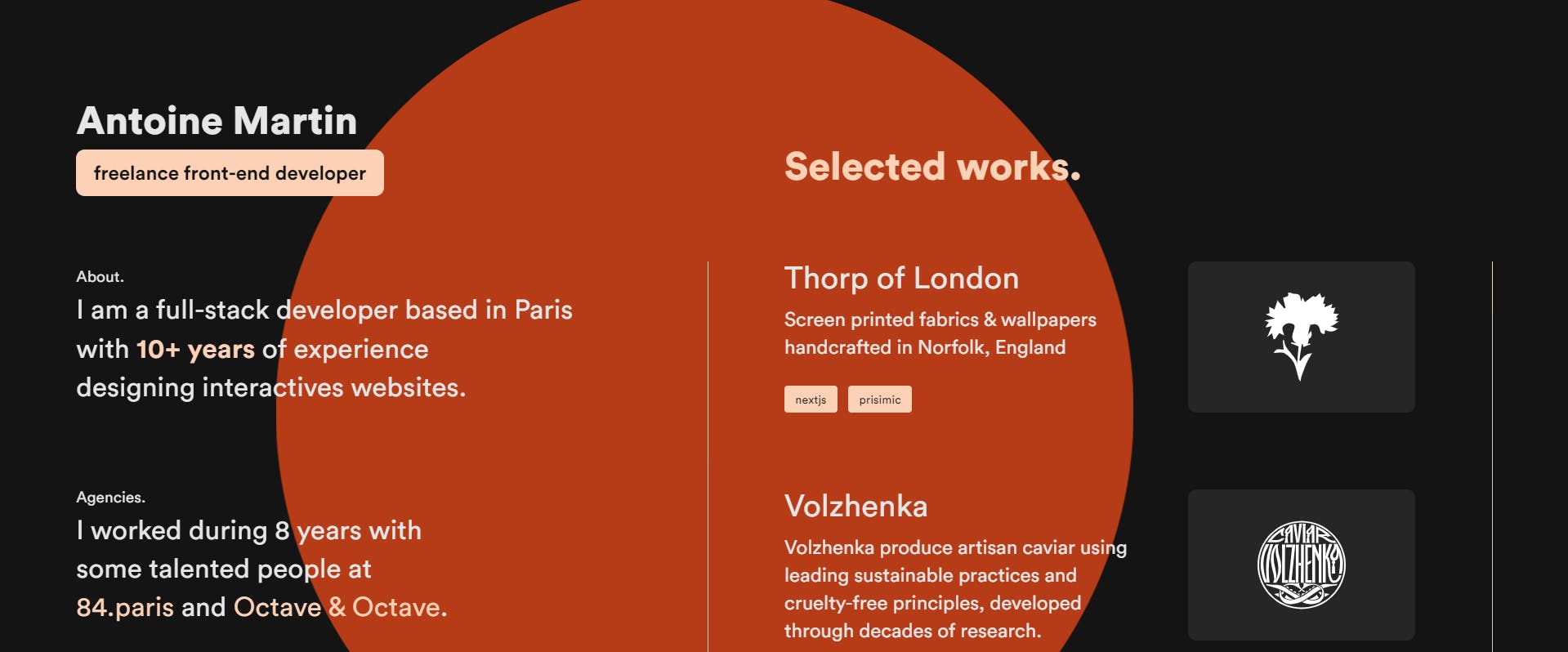The width and height of the screenshot is (1568, 652).
Task: Click the Agencies section label
Action: (x=110, y=498)
